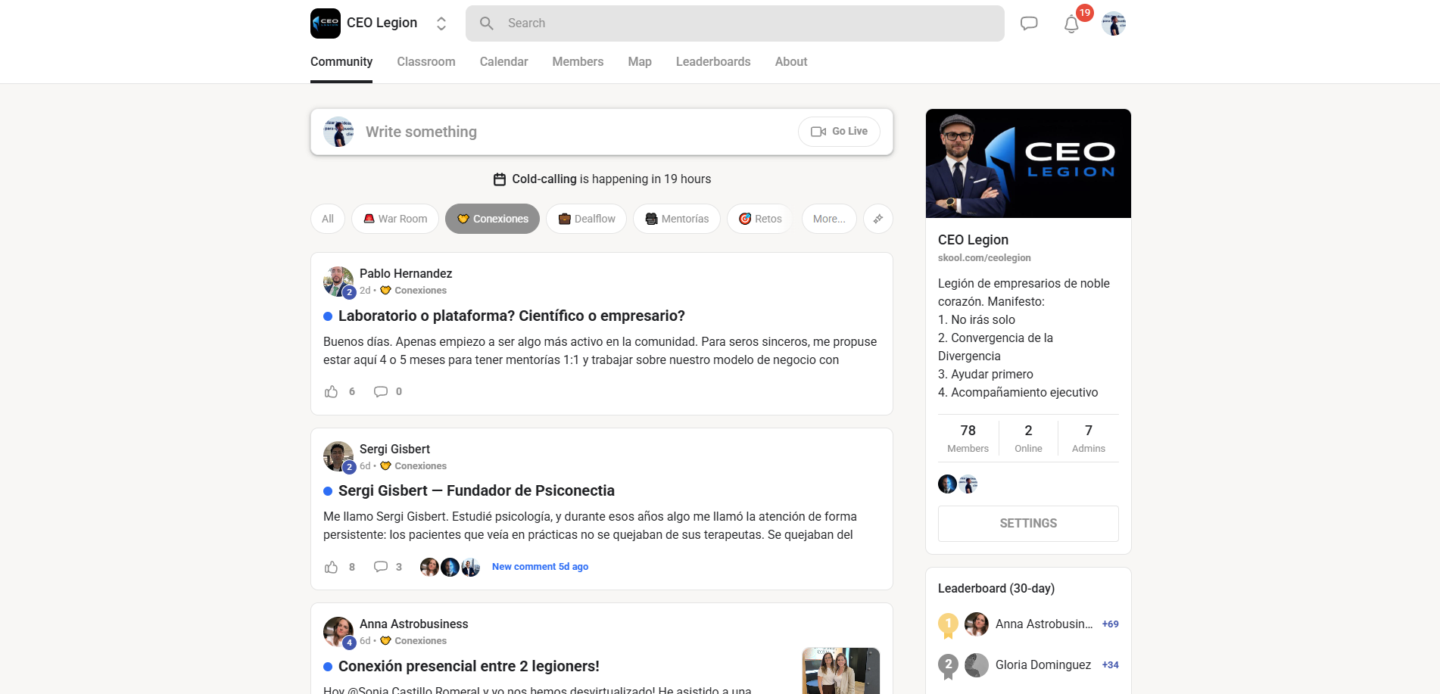
Task: Click the first online member avatar in sidebar
Action: coord(947,484)
